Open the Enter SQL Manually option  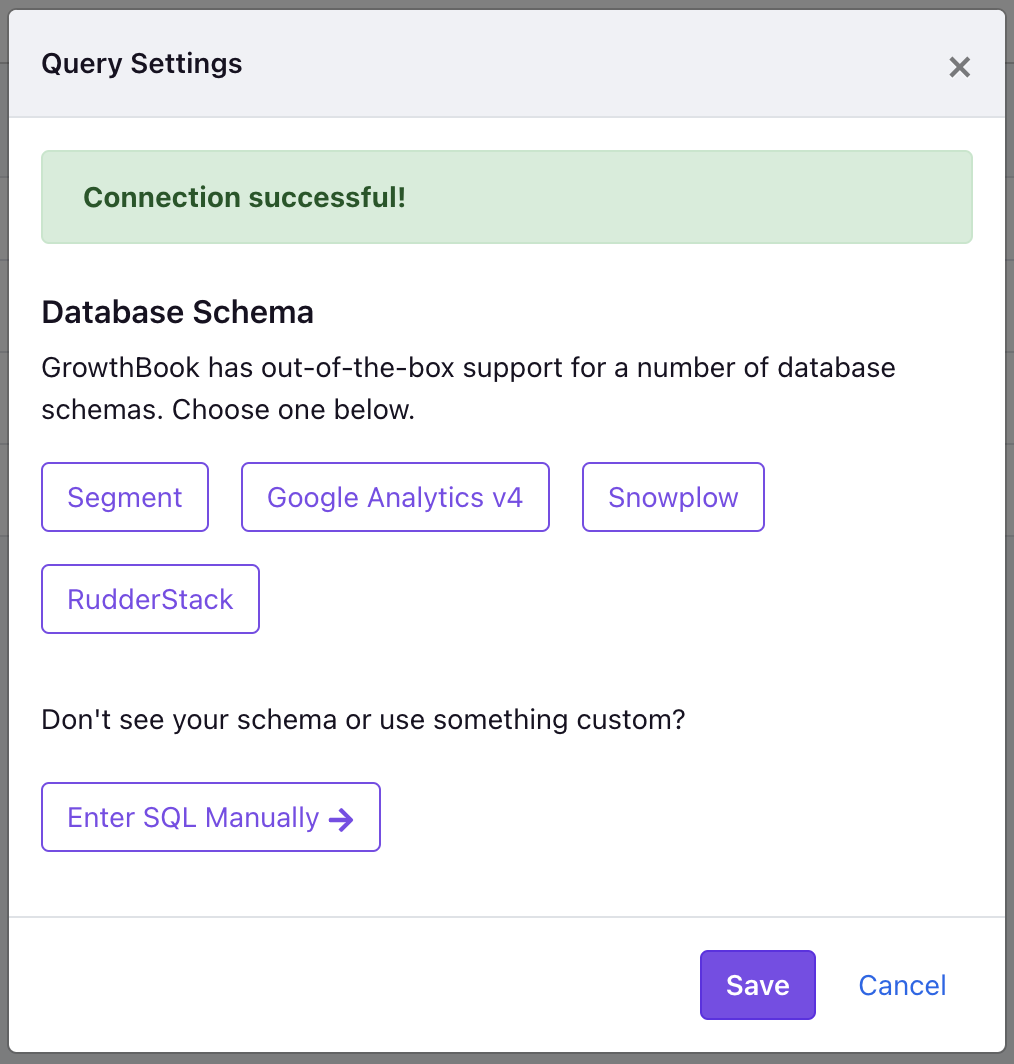(210, 817)
